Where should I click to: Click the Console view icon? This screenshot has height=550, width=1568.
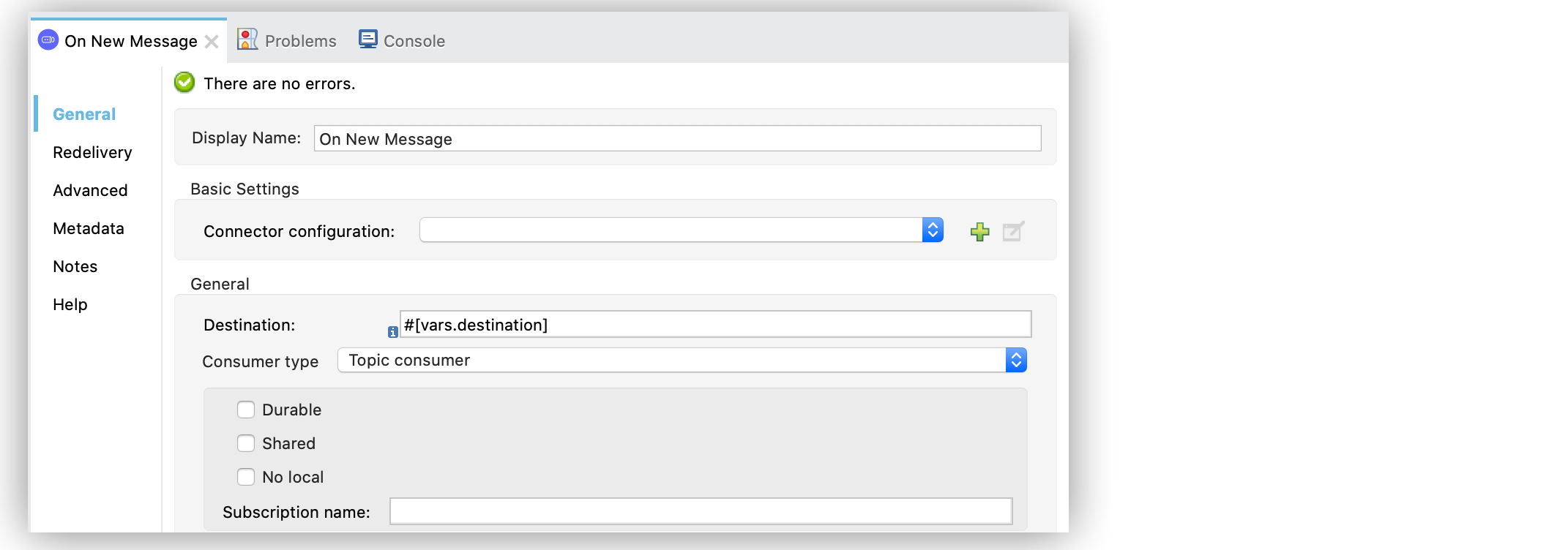tap(368, 38)
